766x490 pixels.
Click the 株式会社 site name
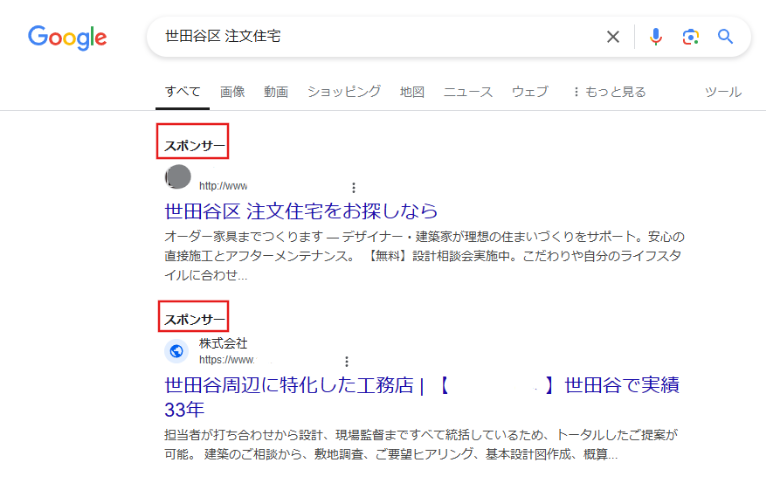point(223,343)
